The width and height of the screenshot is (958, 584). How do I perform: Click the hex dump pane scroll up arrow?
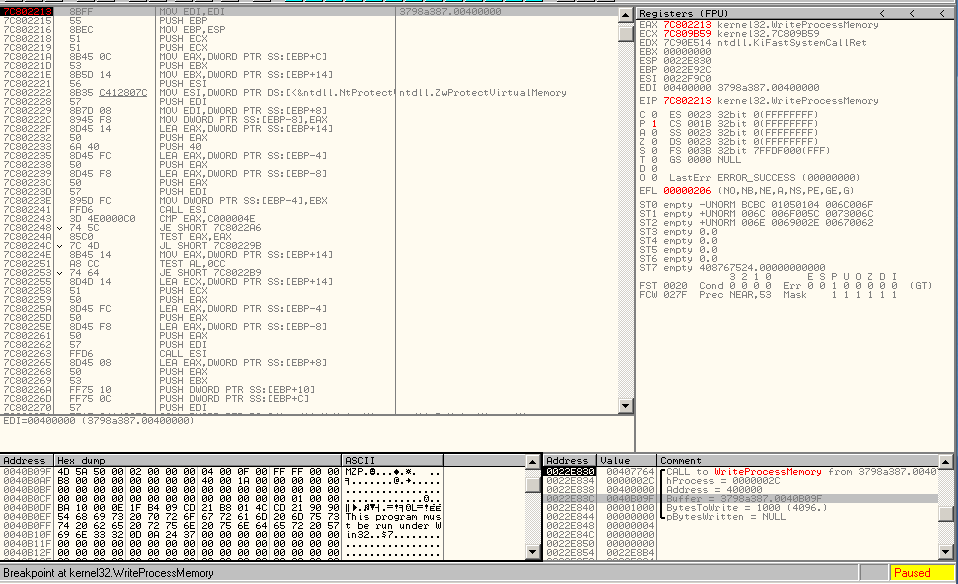pos(532,462)
